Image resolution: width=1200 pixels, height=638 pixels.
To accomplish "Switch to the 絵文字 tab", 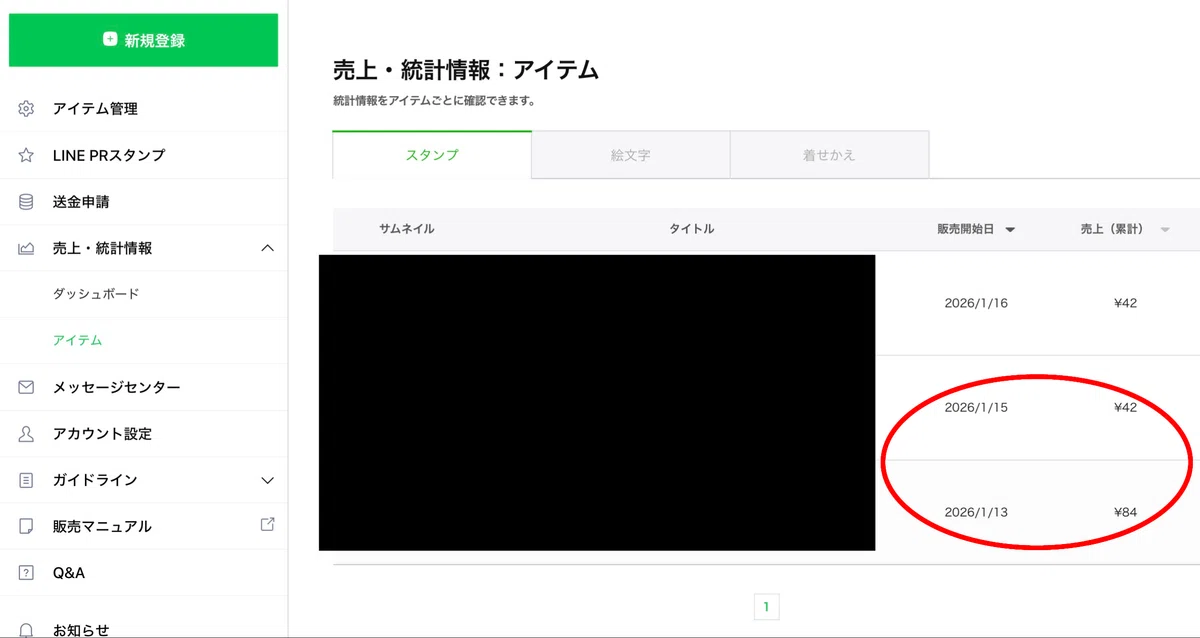I will (631, 155).
